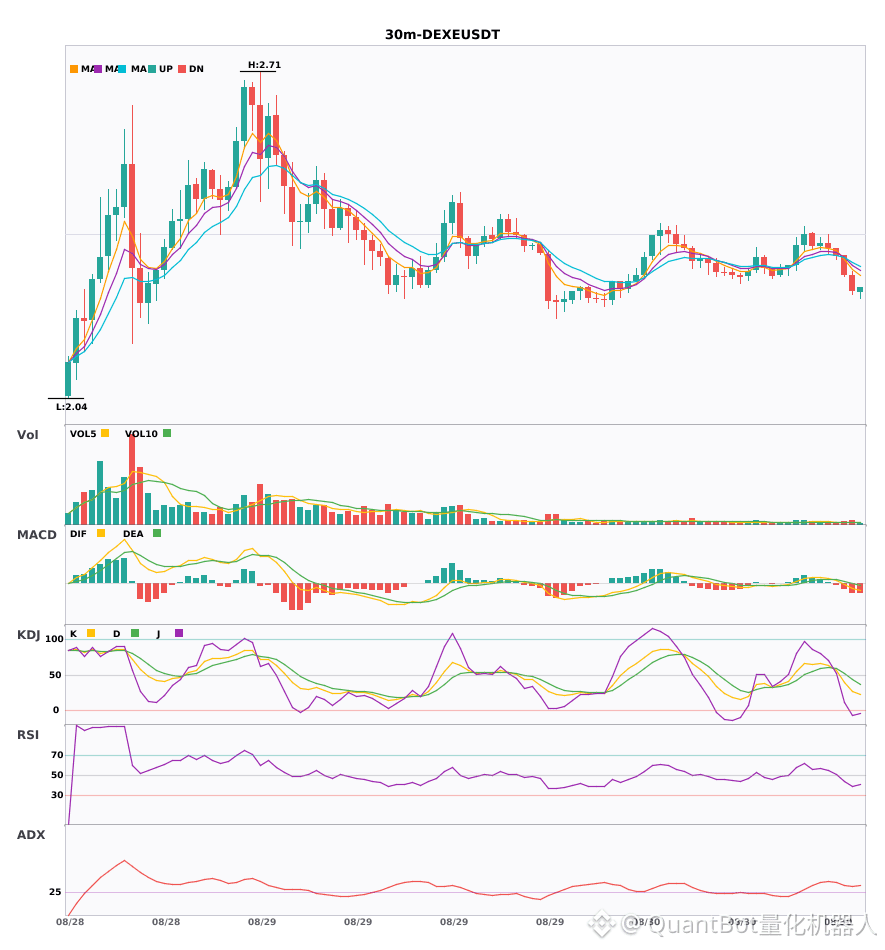The width and height of the screenshot is (885, 950).
Task: Select the yellow K legend swatch
Action: (x=91, y=633)
